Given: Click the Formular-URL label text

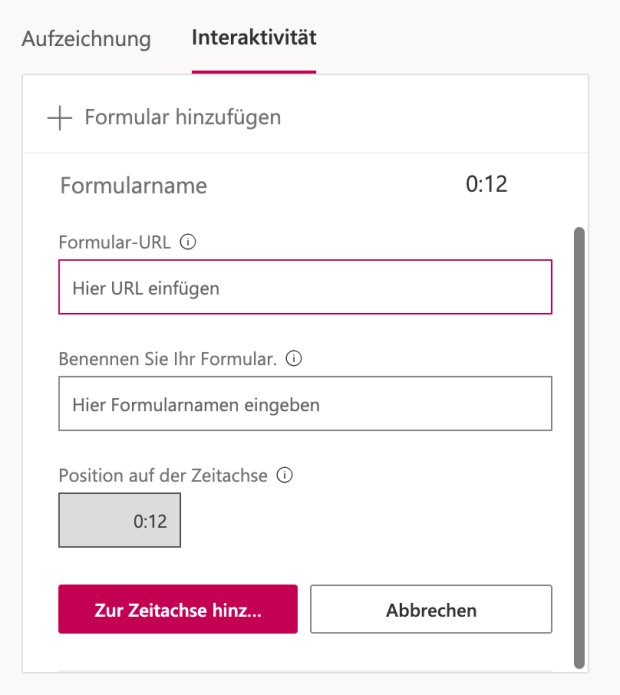Looking at the screenshot, I should point(116,241).
